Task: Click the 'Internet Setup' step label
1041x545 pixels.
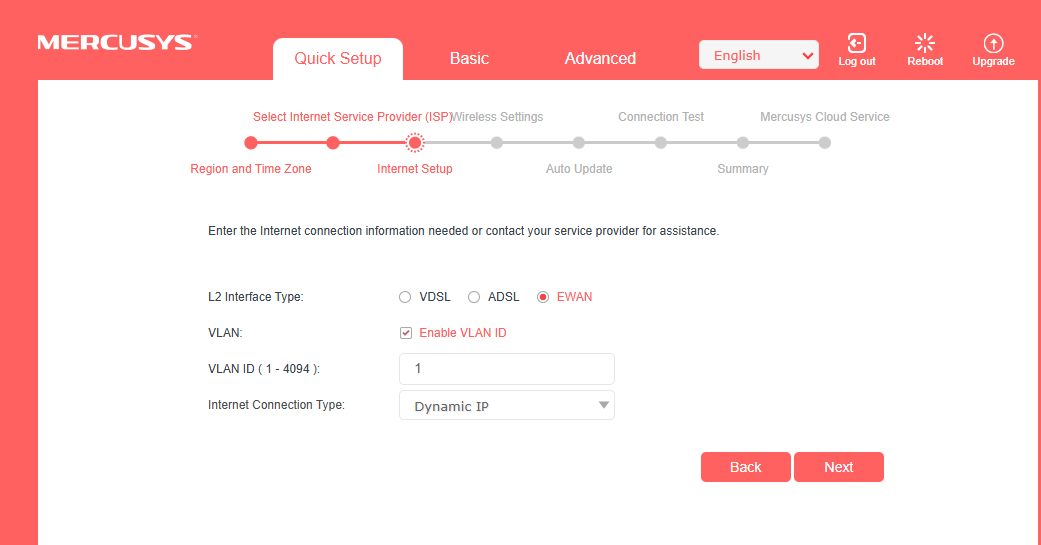Action: pyautogui.click(x=415, y=169)
